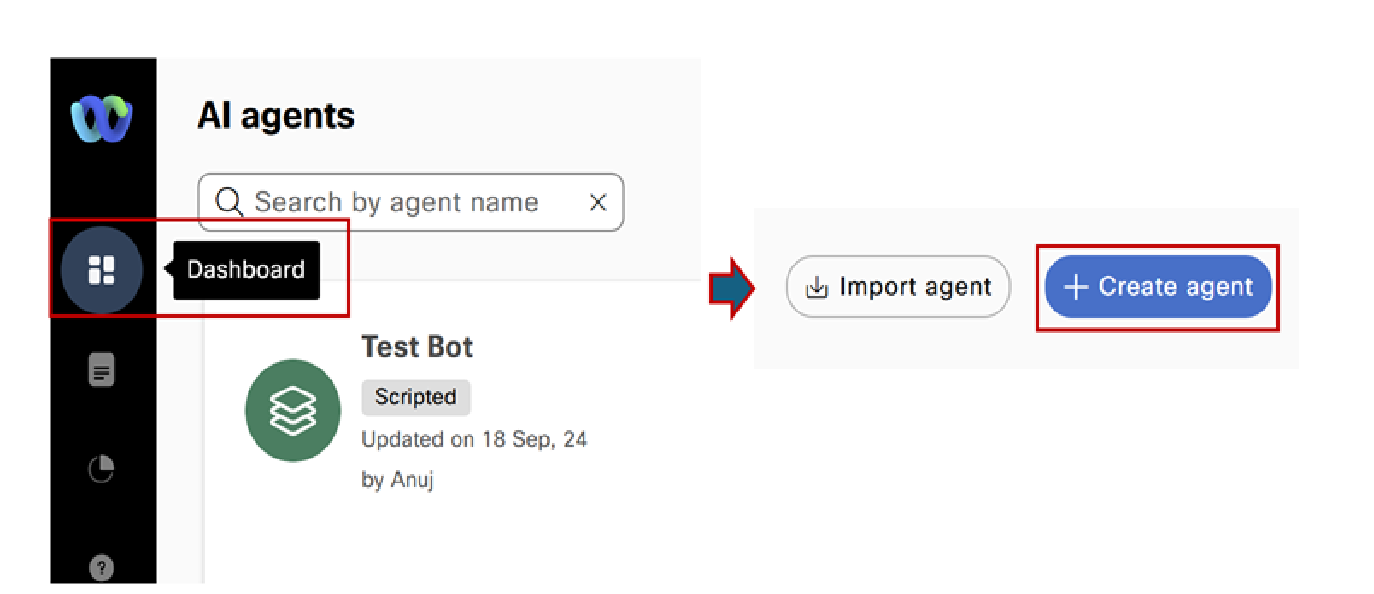Click the Test Bot green layers avatar
The height and width of the screenshot is (594, 1374).
coord(294,410)
